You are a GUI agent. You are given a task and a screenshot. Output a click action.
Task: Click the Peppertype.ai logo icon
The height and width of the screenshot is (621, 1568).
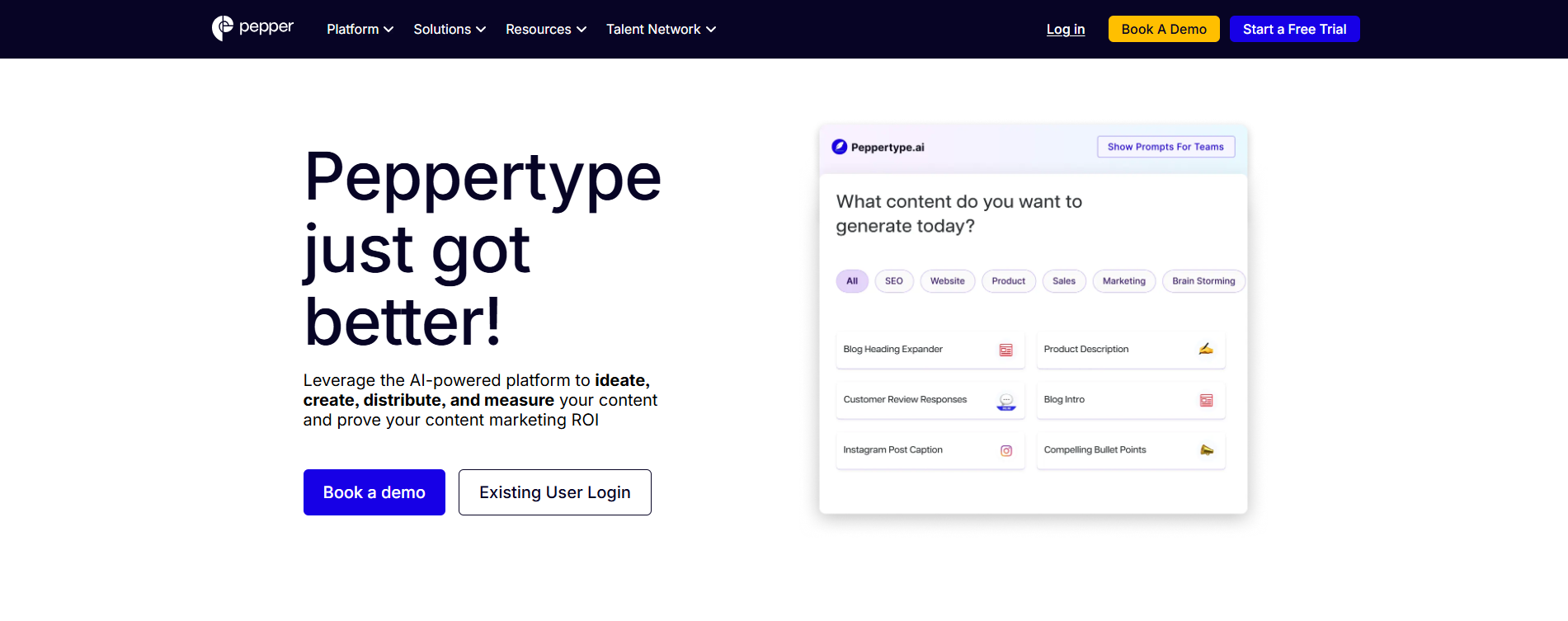coord(840,147)
